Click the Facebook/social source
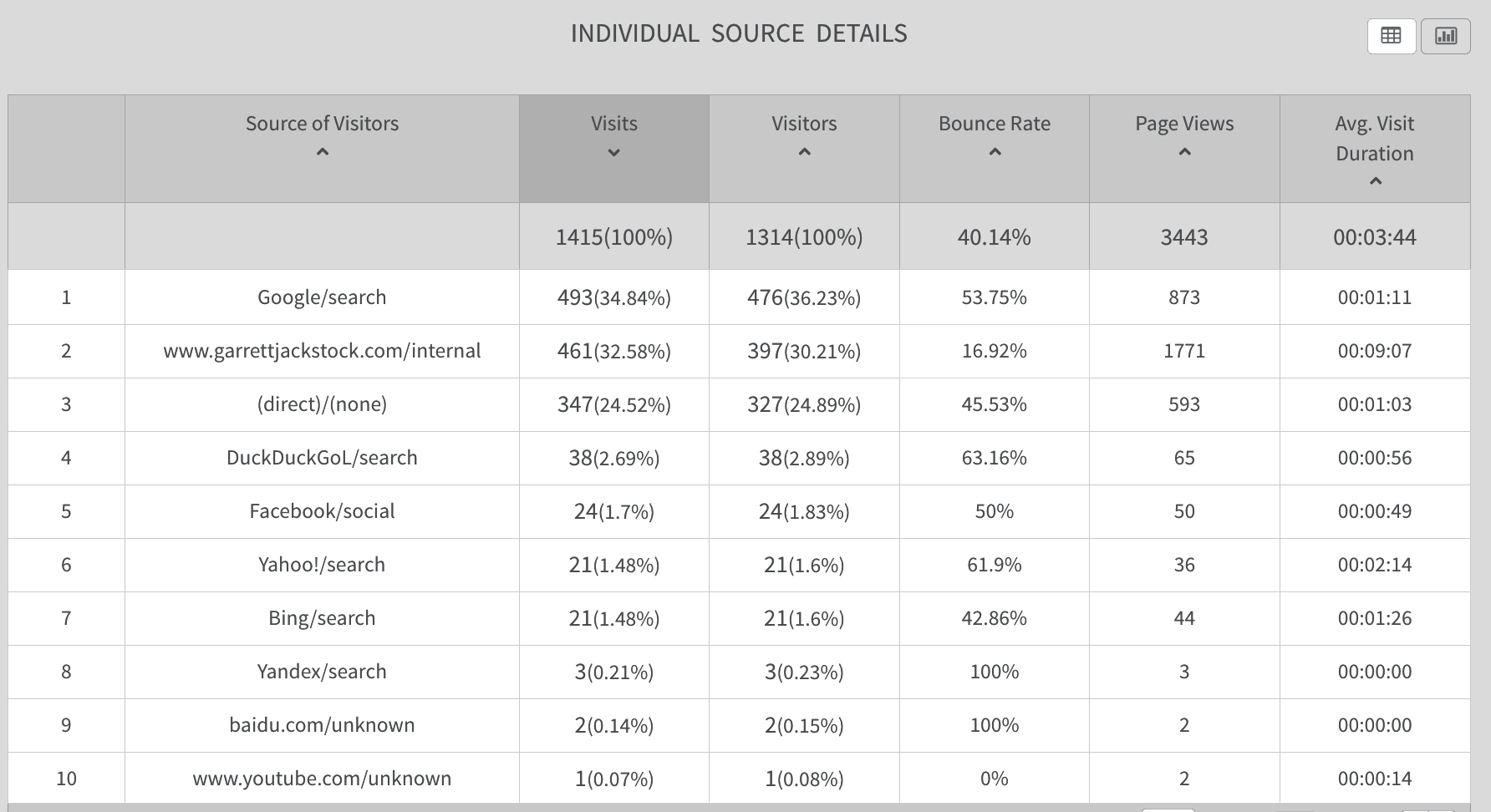This screenshot has height=812, width=1491. [322, 511]
